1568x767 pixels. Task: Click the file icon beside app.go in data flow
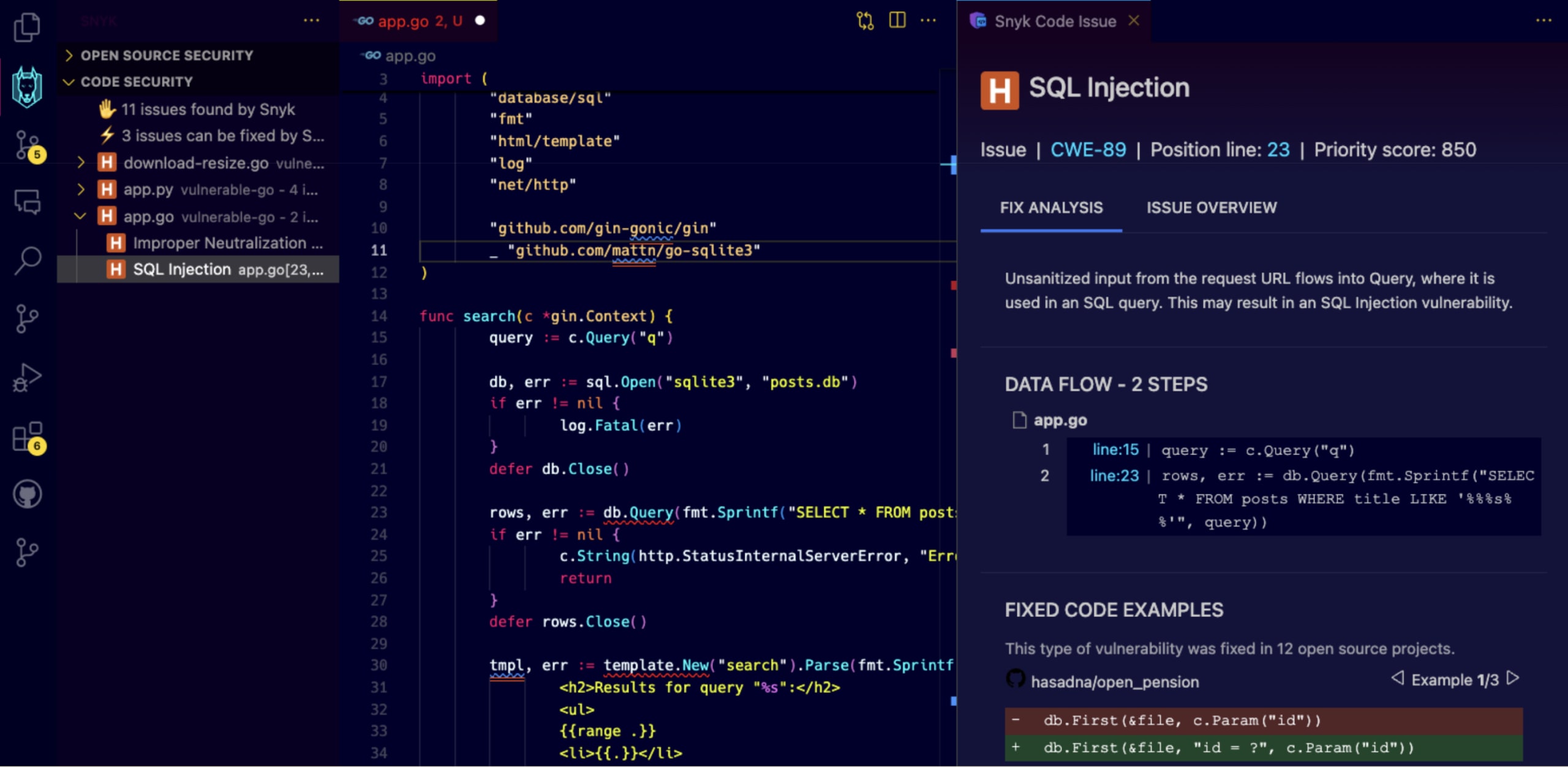(1019, 420)
